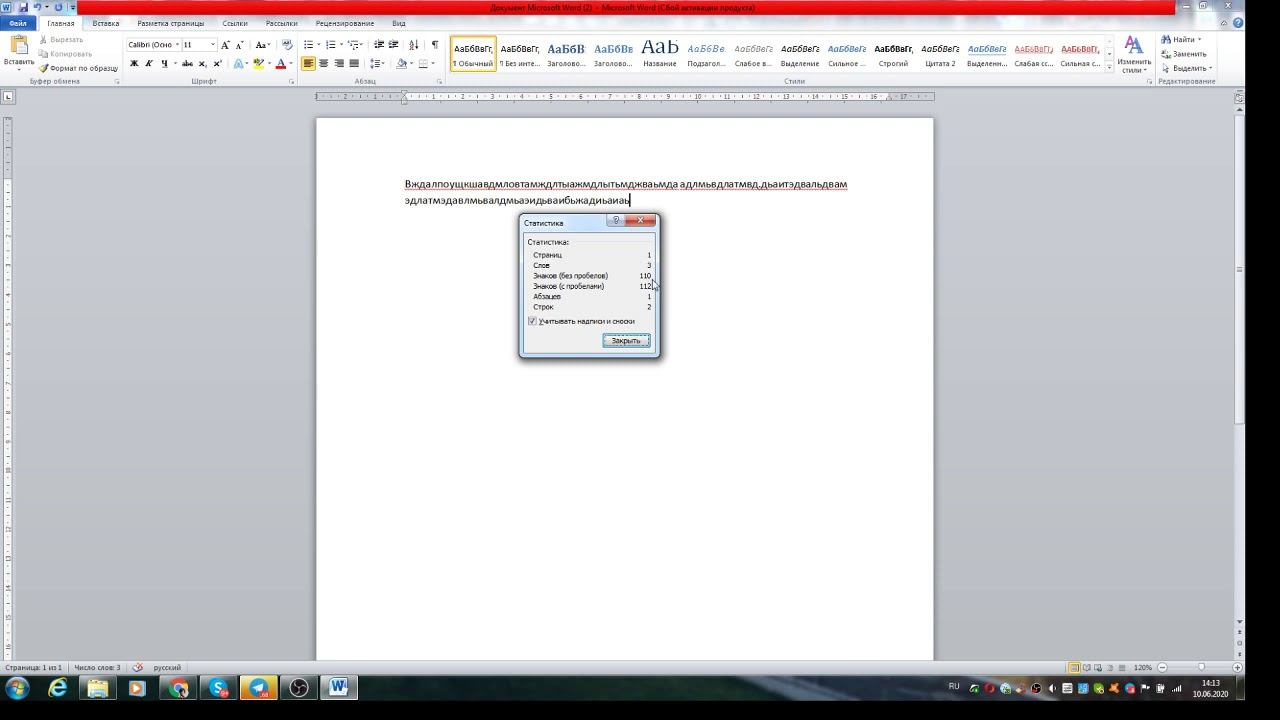The image size is (1280, 720).
Task: Open Telegram from the taskbar
Action: pyautogui.click(x=259, y=688)
